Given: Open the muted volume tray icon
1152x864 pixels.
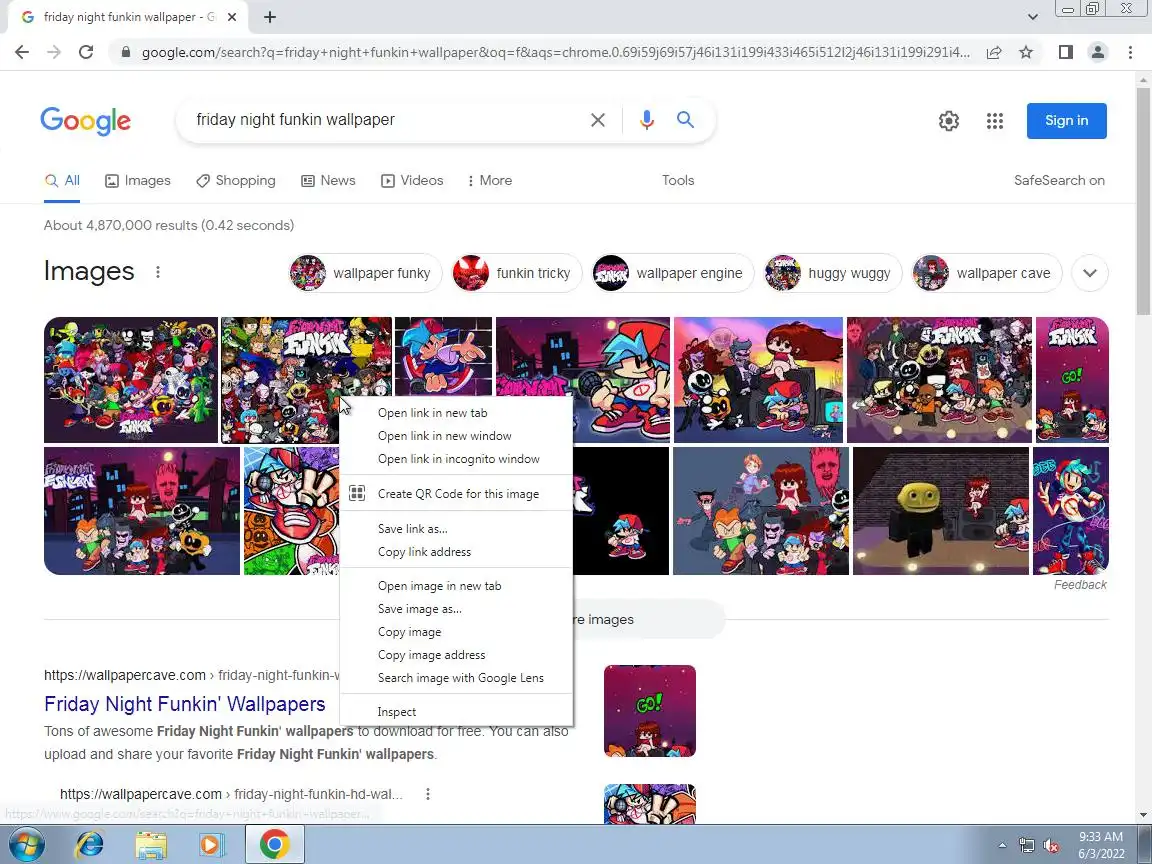Looking at the screenshot, I should (1052, 846).
